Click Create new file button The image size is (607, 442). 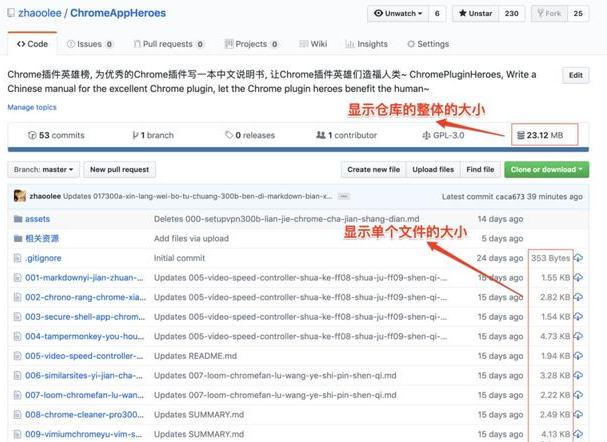[x=374, y=170]
